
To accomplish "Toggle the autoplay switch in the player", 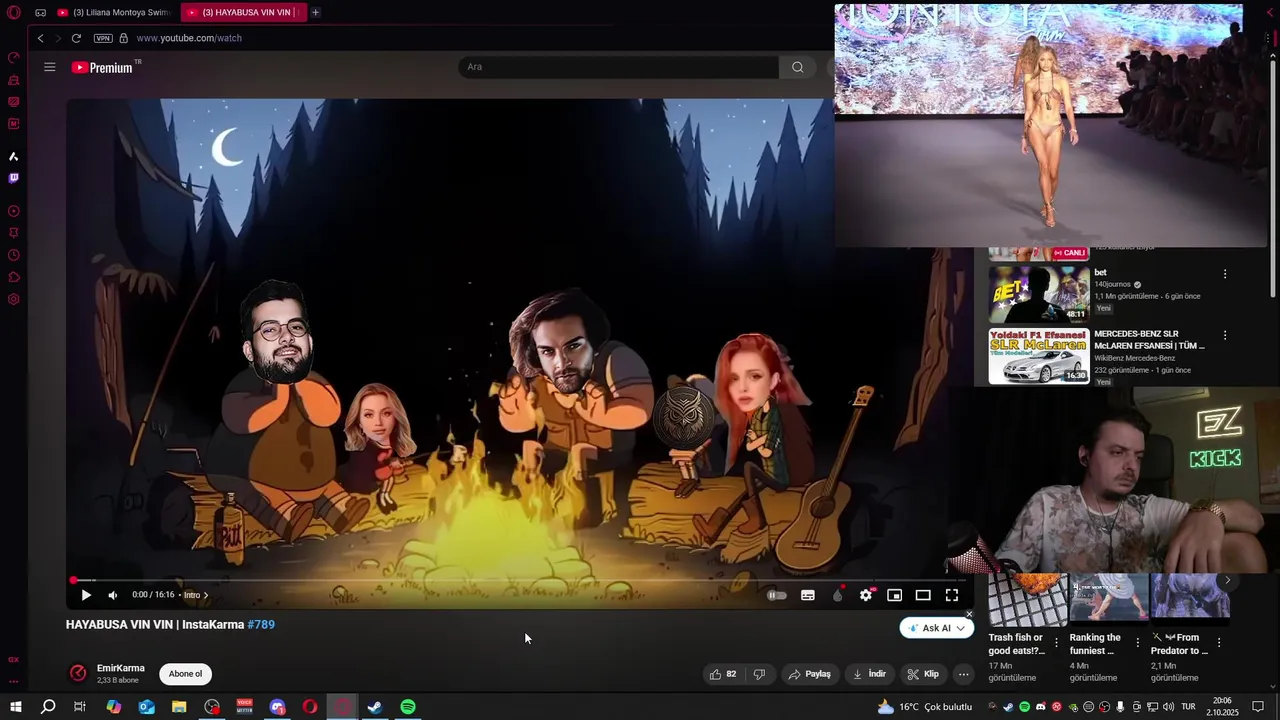I will pyautogui.click(x=777, y=595).
